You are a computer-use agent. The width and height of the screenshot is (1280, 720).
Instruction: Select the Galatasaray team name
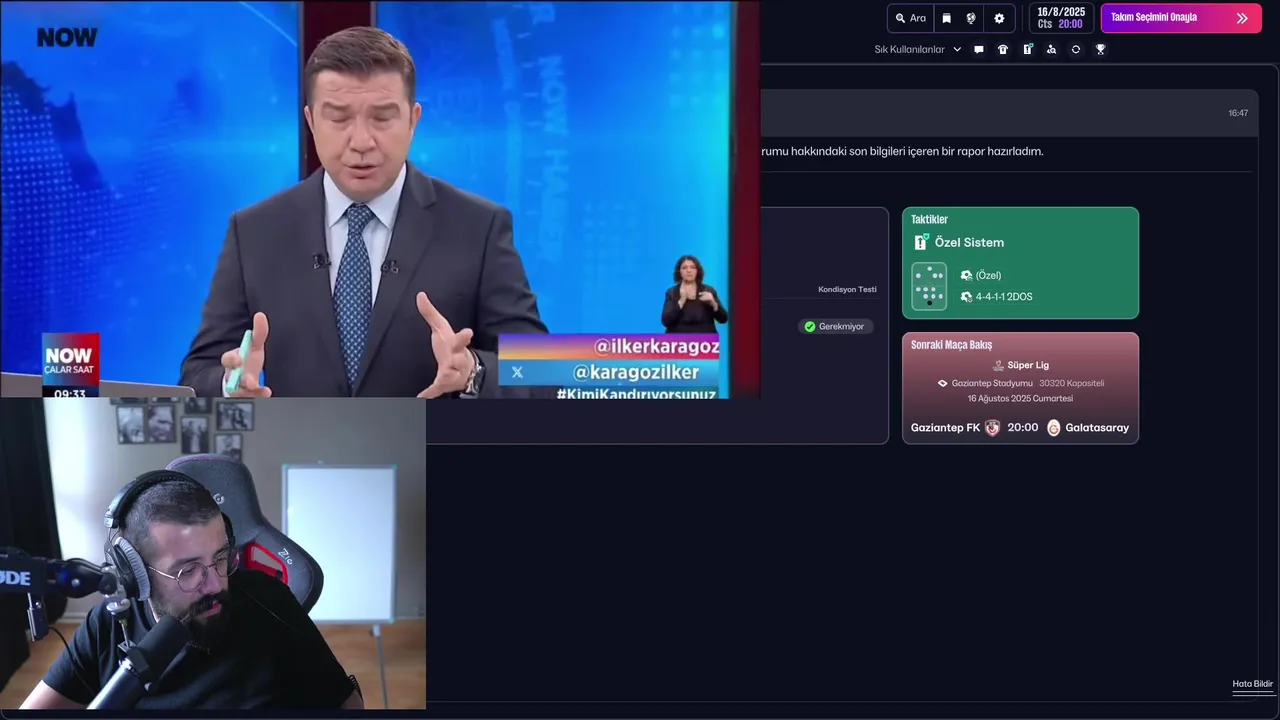pos(1097,428)
